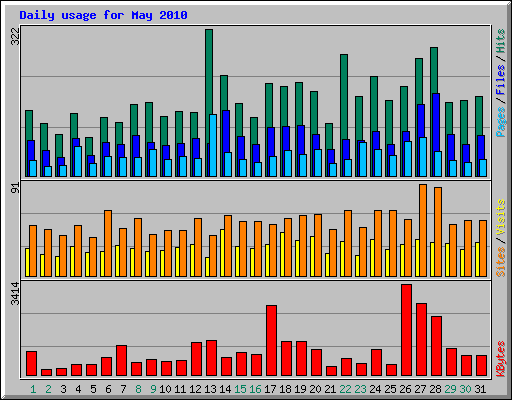The width and height of the screenshot is (512, 400).
Task: Click the Hits legend label
Action: [x=501, y=41]
